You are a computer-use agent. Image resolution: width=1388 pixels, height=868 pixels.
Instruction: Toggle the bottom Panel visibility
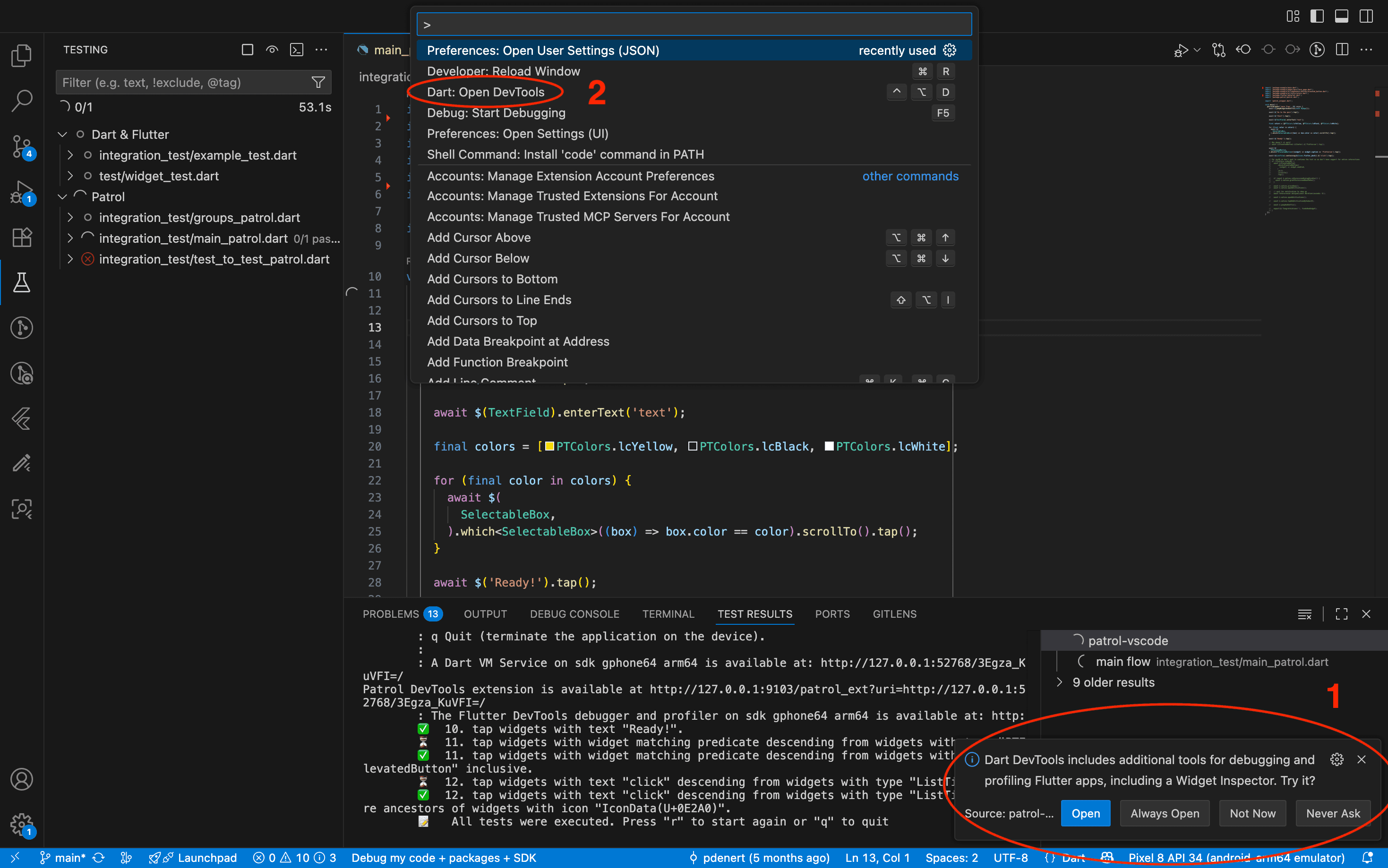pyautogui.click(x=1342, y=16)
